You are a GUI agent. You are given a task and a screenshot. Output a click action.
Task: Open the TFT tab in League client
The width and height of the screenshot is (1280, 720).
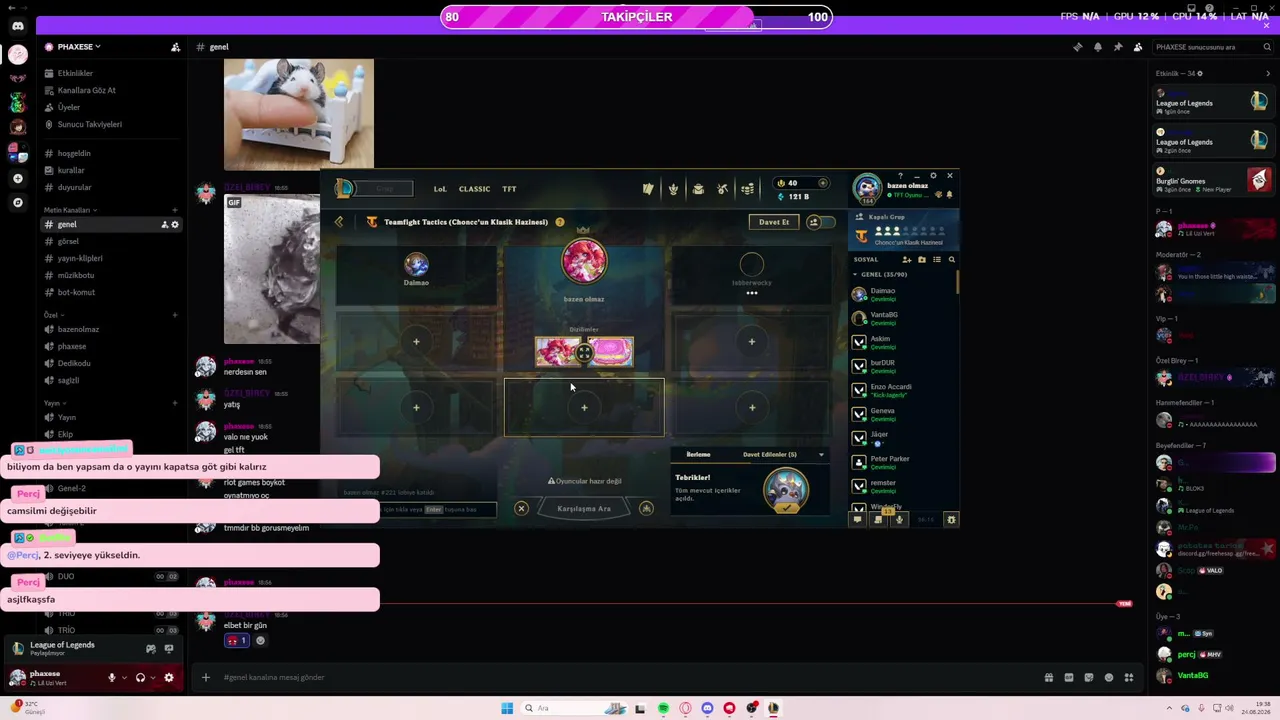pos(509,189)
